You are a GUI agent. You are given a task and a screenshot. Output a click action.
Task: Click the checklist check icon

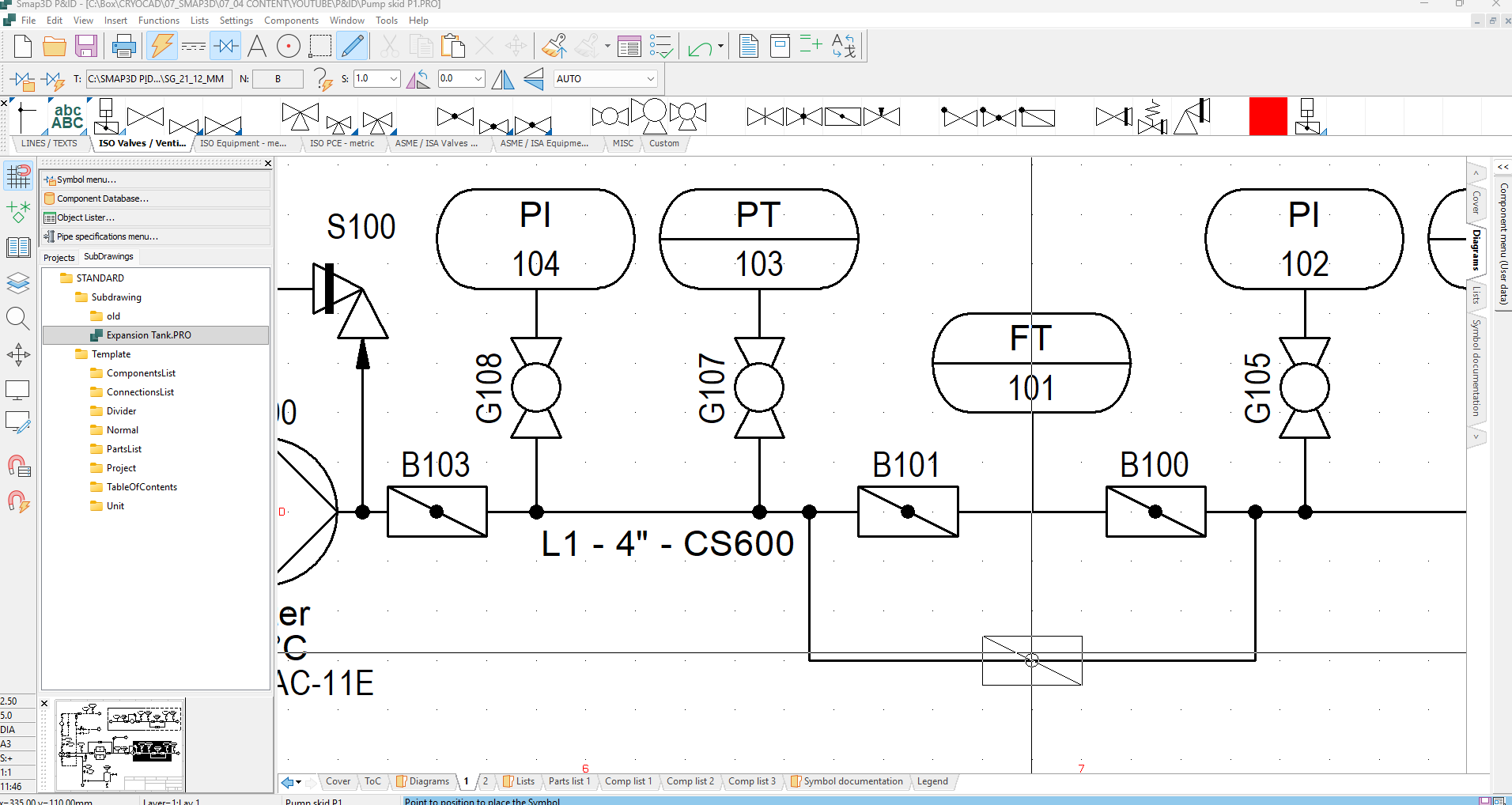pos(661,46)
